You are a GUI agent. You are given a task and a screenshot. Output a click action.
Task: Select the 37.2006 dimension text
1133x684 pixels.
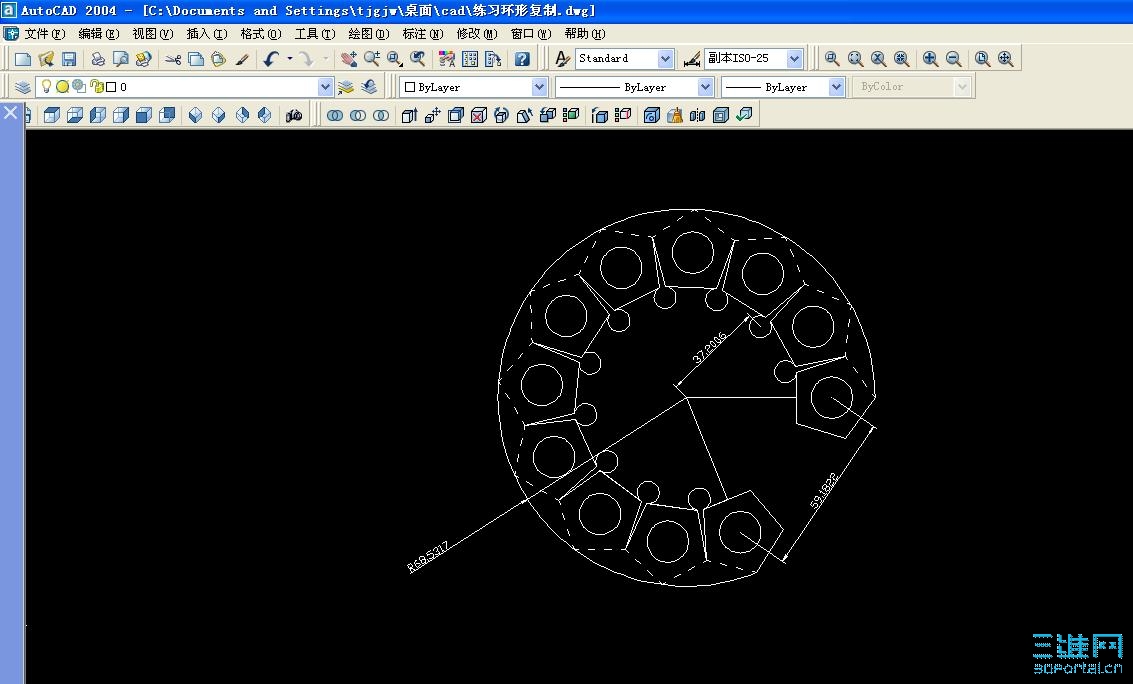point(709,348)
